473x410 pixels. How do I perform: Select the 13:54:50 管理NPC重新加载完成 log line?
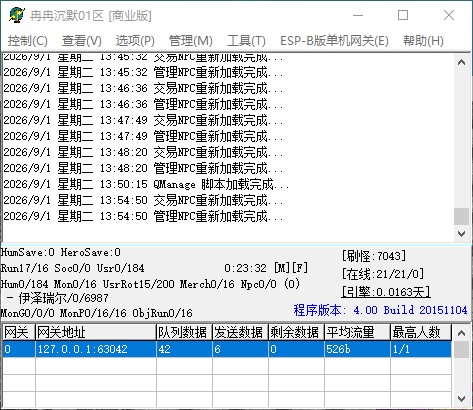[x=143, y=216]
